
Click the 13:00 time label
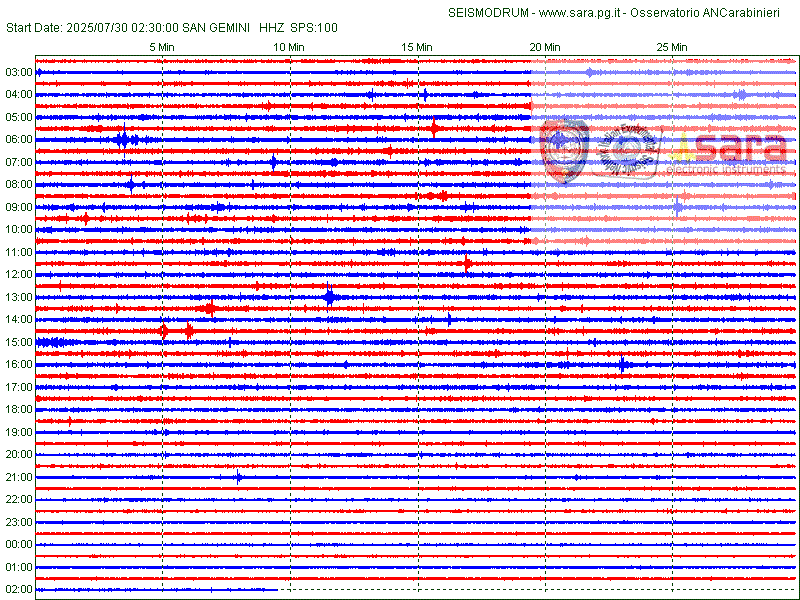click(19, 297)
